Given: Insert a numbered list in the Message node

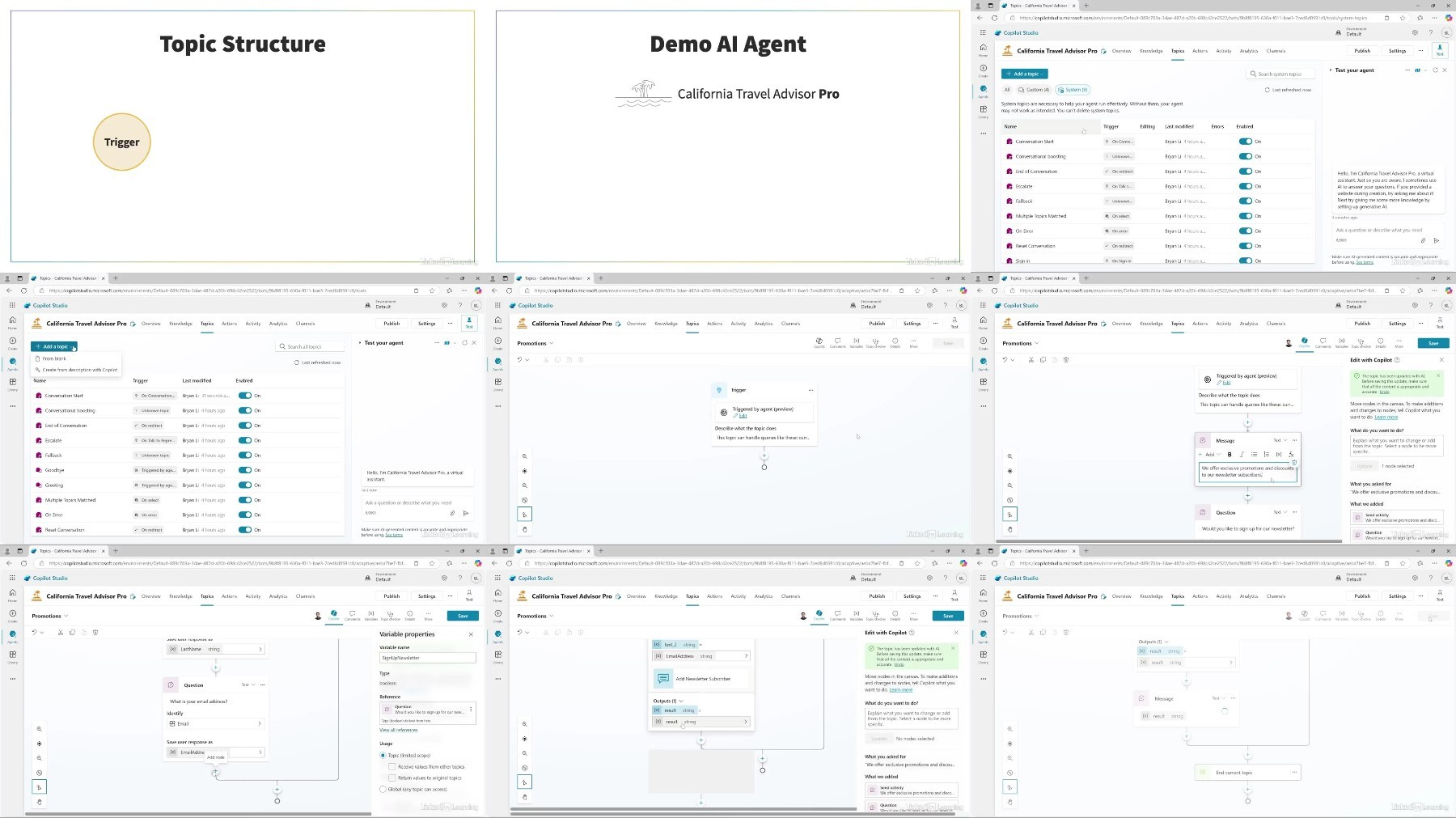Looking at the screenshot, I should 1267,454.
